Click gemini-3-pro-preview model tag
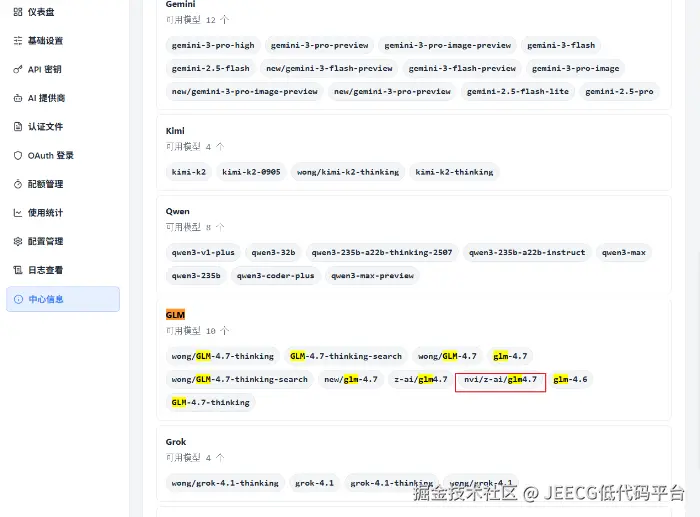Screen dimensions: 700x517 click(320, 45)
